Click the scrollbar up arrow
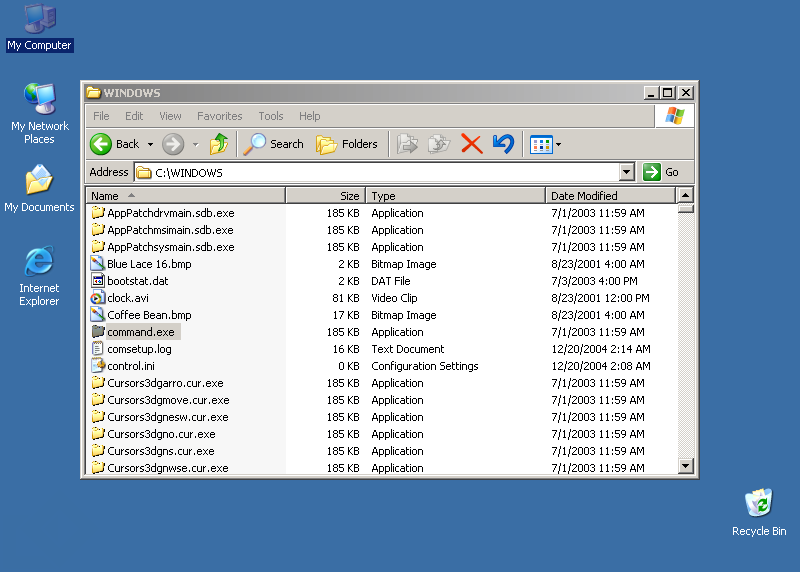Image resolution: width=800 pixels, height=572 pixels. coord(685,196)
